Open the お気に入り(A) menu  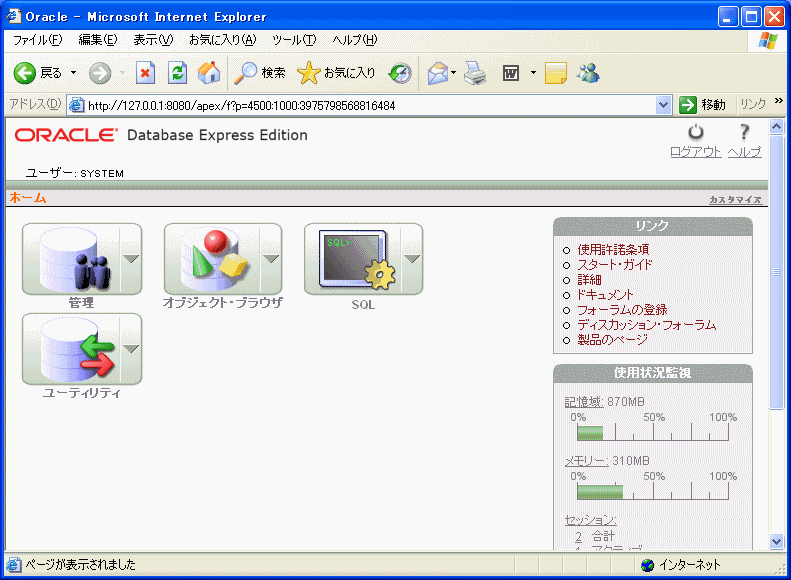pos(222,40)
